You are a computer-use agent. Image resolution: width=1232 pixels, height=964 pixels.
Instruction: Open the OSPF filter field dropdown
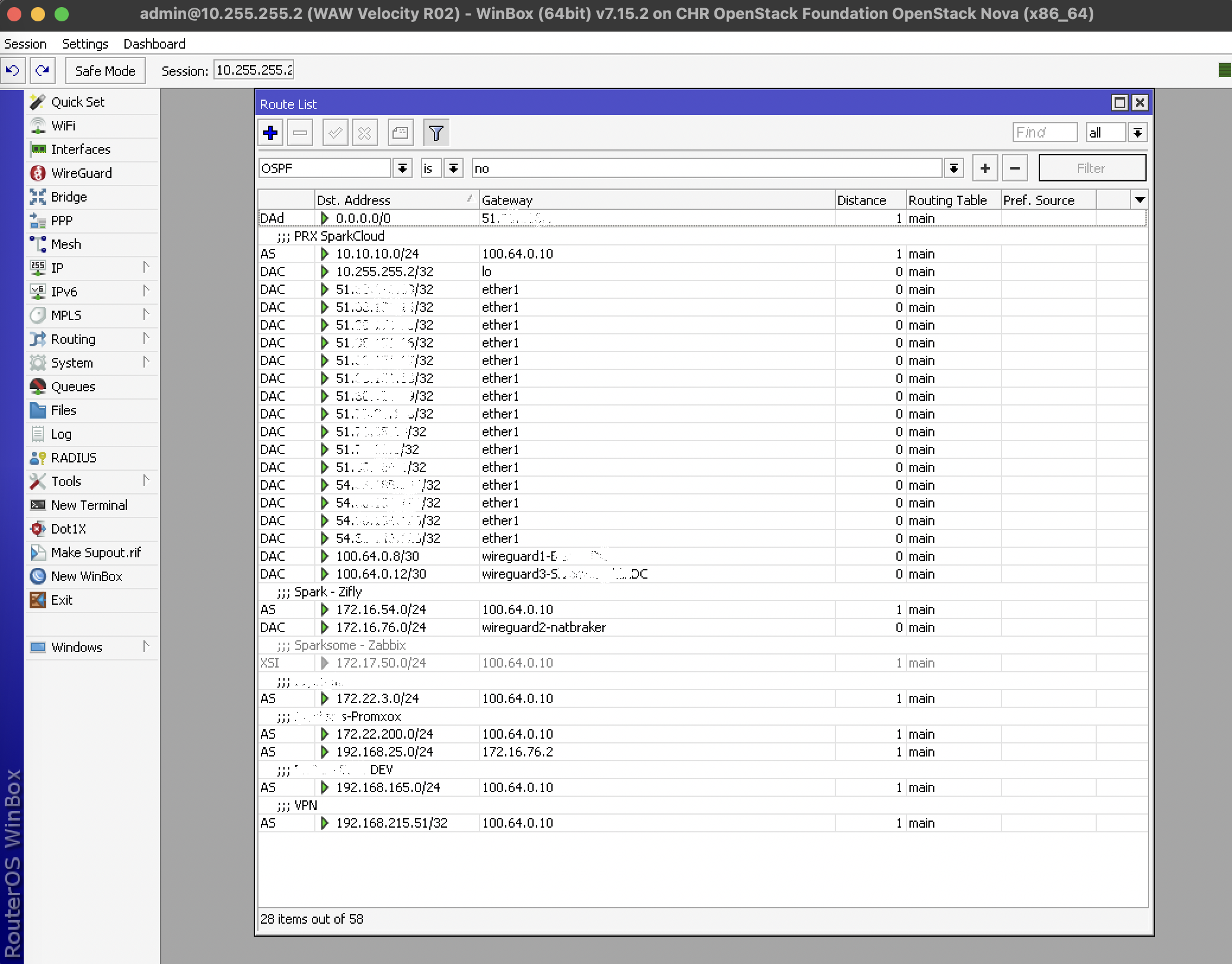pyautogui.click(x=402, y=168)
